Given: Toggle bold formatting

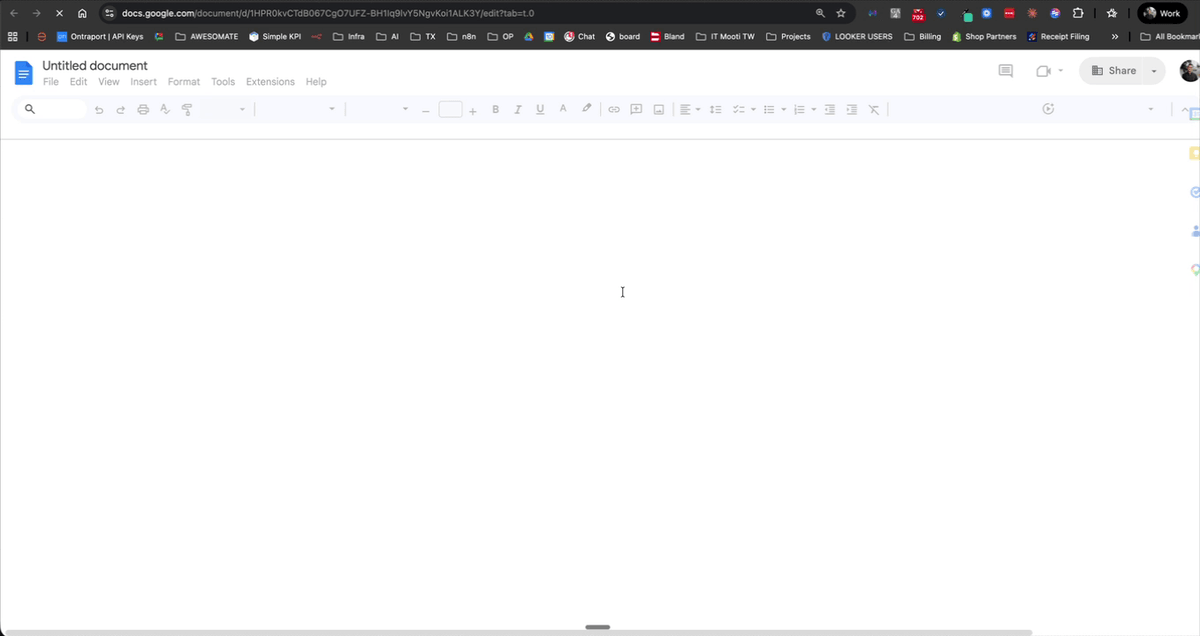Looking at the screenshot, I should point(495,109).
